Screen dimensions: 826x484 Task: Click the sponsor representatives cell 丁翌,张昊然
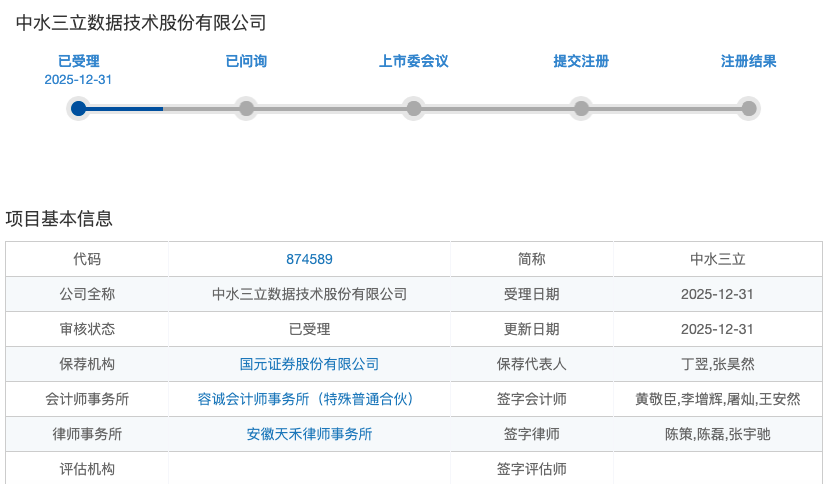pyautogui.click(x=717, y=364)
